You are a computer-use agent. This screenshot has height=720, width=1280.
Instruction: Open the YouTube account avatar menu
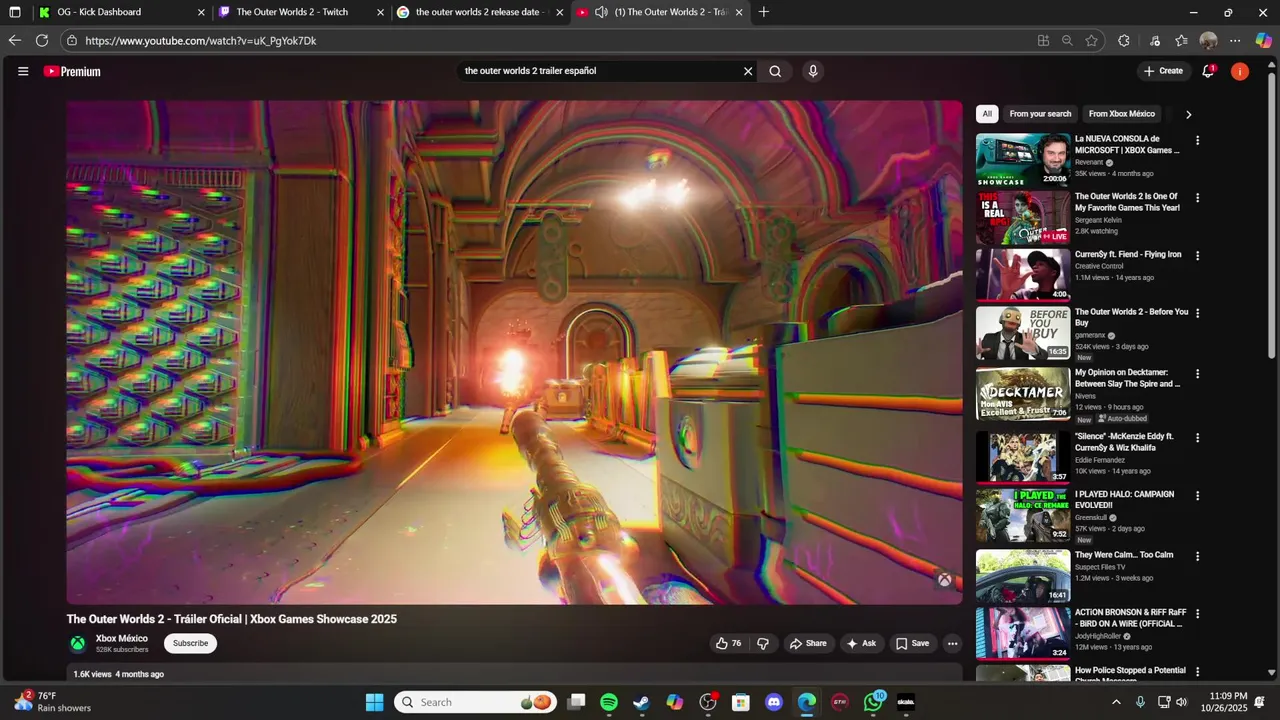pos(1240,71)
